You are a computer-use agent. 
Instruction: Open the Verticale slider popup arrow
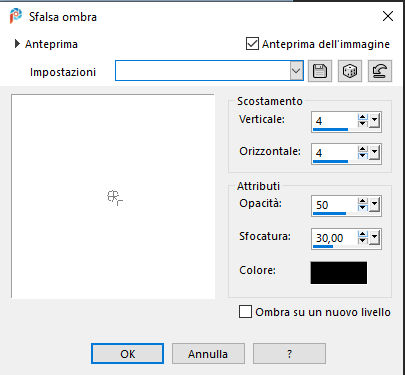click(374, 120)
